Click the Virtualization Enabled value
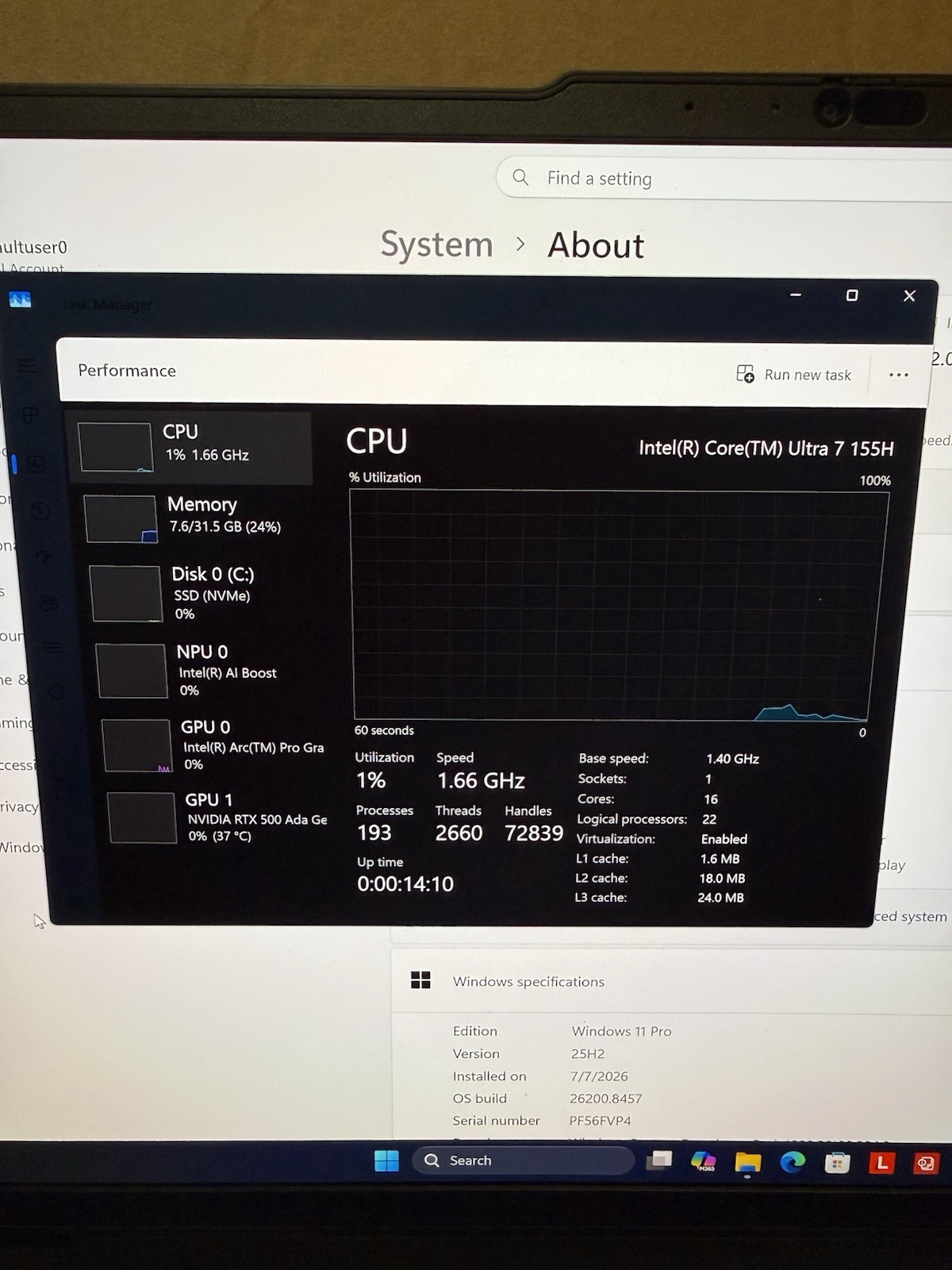The height and width of the screenshot is (1270, 952). (x=724, y=839)
